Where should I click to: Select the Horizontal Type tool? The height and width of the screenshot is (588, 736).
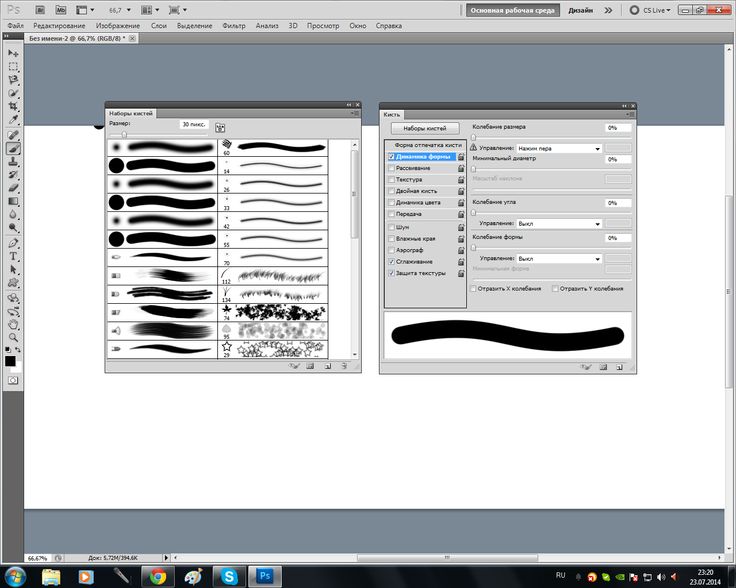[x=13, y=256]
